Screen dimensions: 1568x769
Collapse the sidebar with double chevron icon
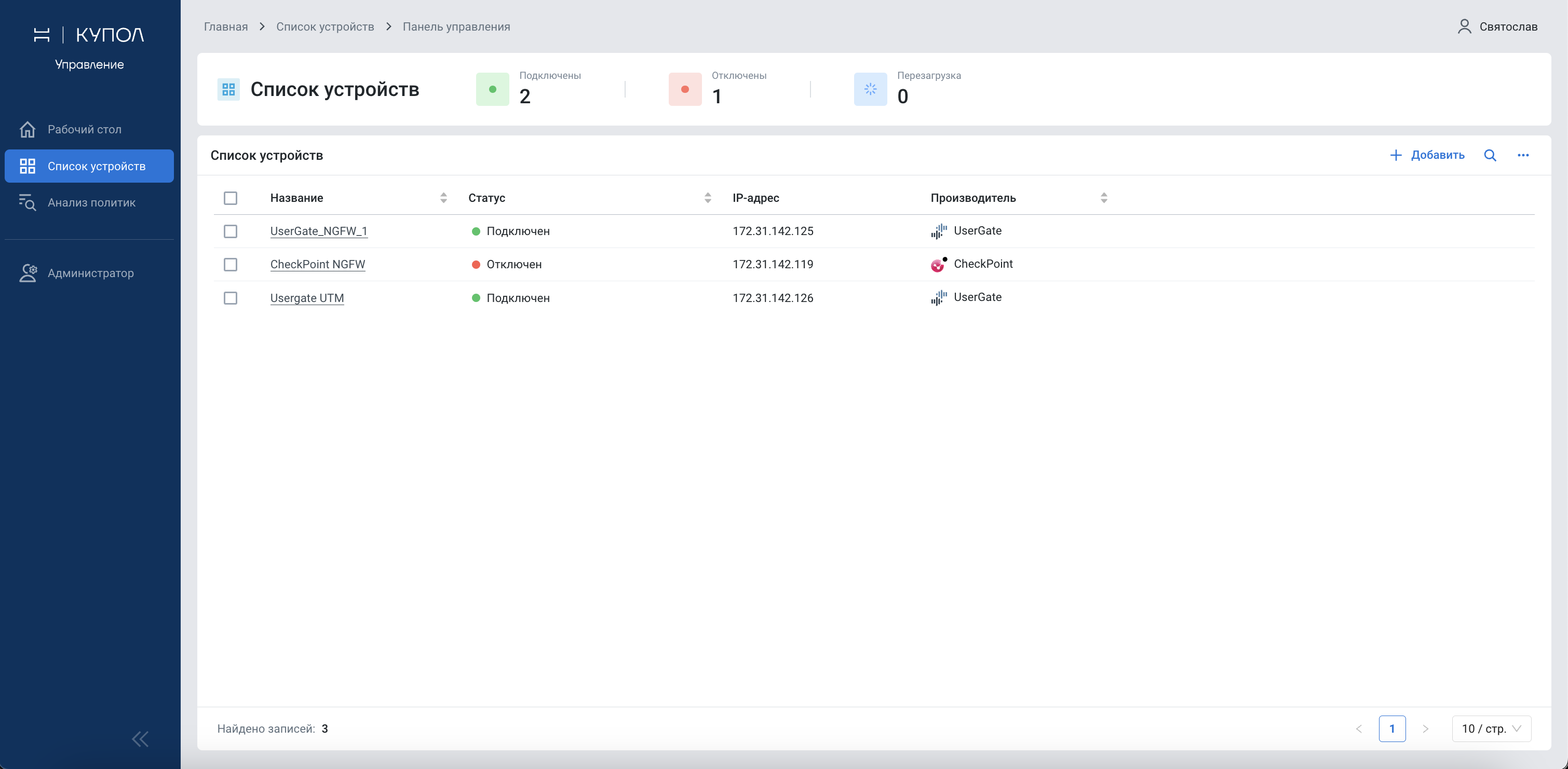click(140, 739)
